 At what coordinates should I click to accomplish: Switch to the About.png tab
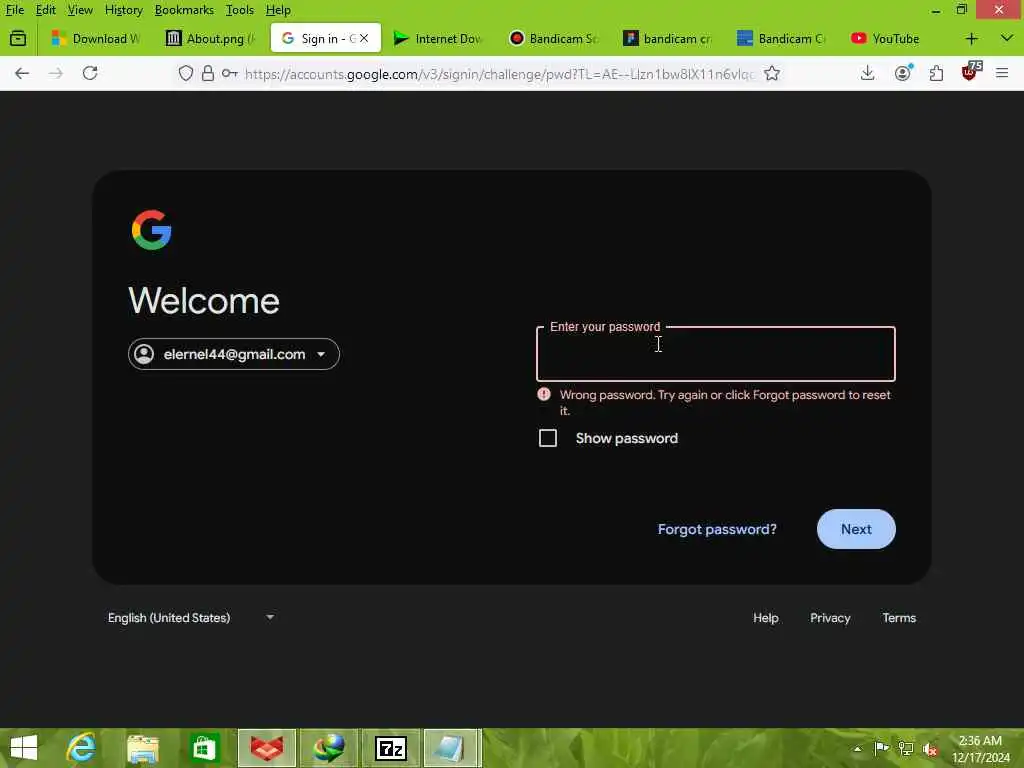[210, 39]
